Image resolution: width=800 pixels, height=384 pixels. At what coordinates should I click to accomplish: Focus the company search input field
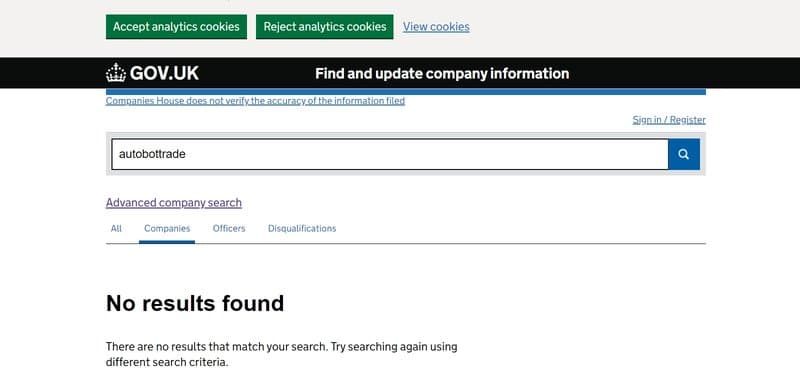click(x=390, y=154)
